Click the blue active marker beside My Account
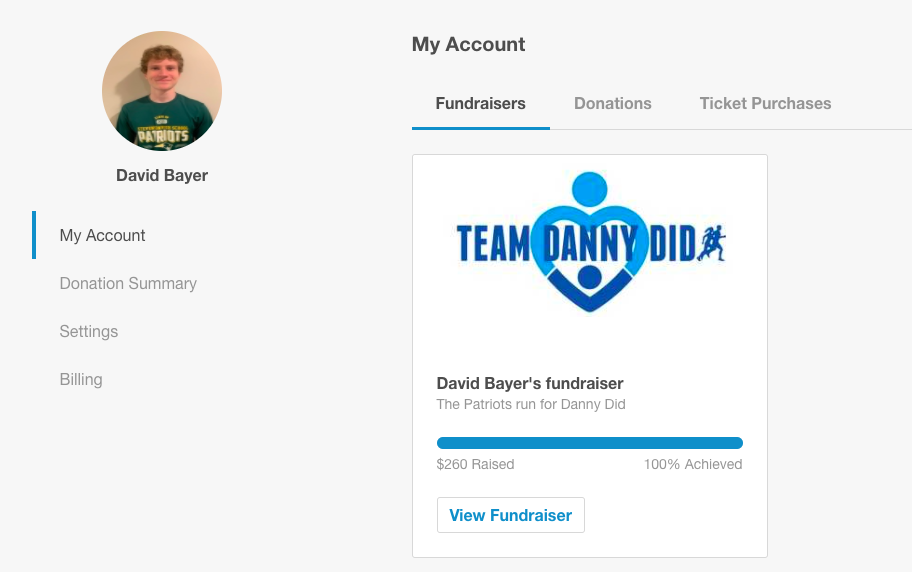The image size is (912, 572). 34,235
